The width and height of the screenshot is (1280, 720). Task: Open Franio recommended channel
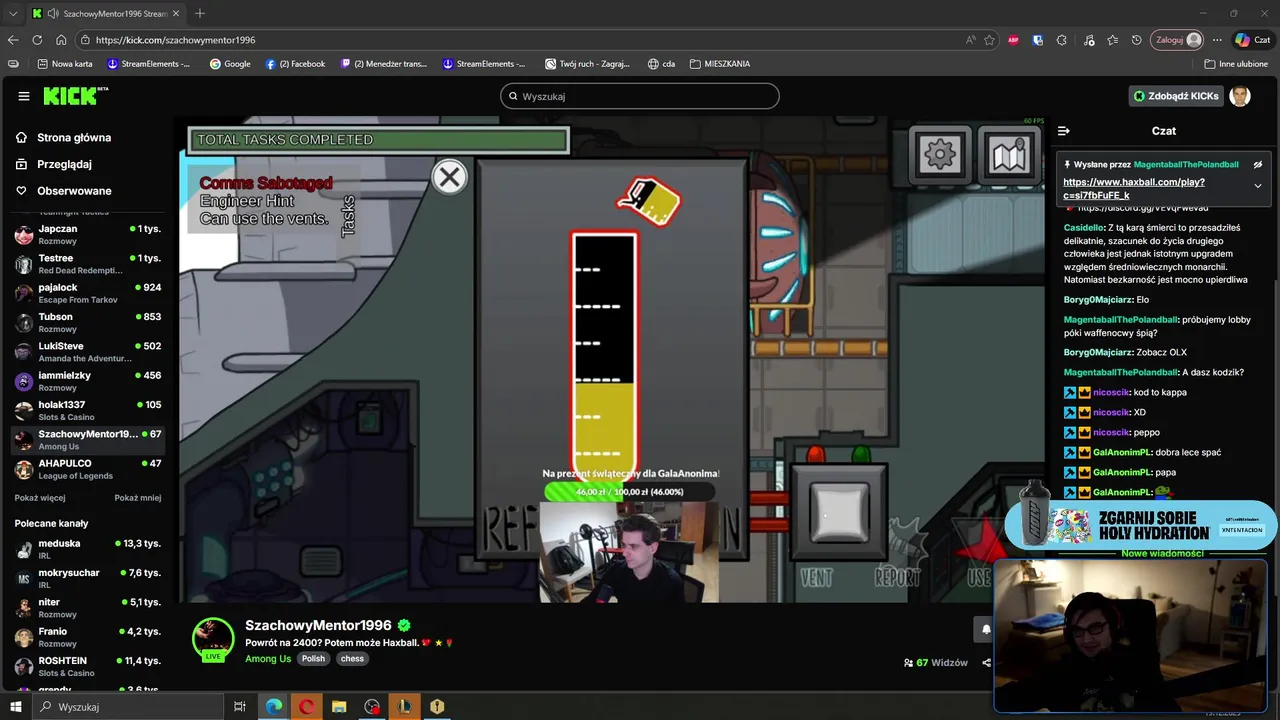(x=88, y=637)
